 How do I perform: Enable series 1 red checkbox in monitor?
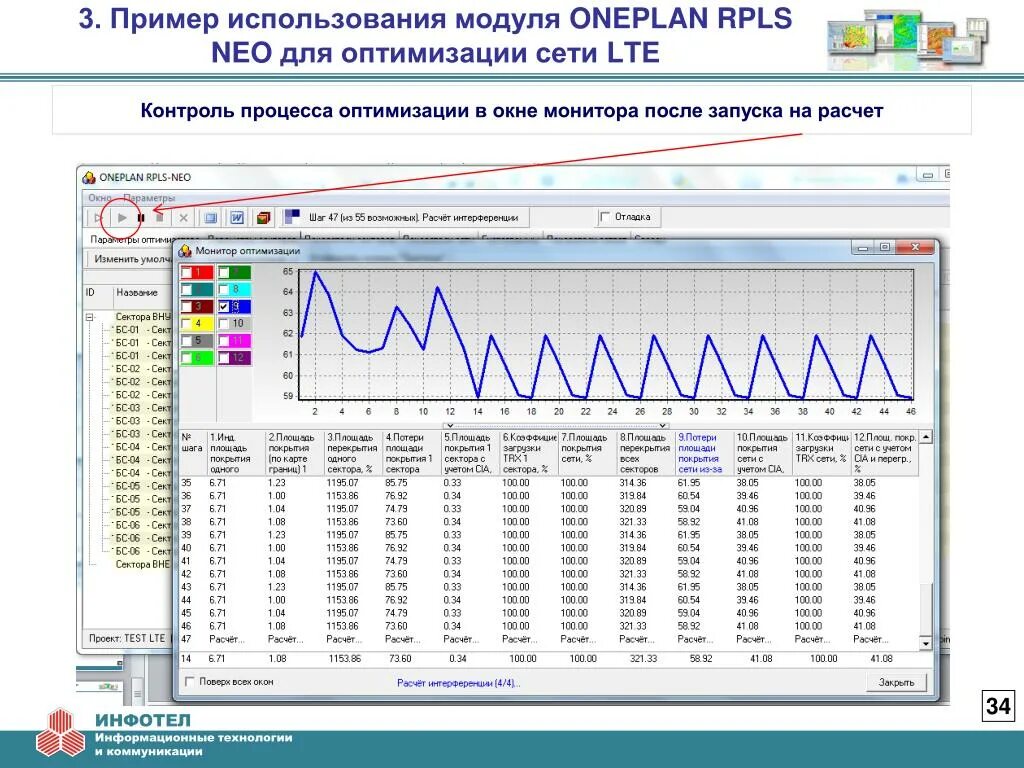tap(187, 272)
